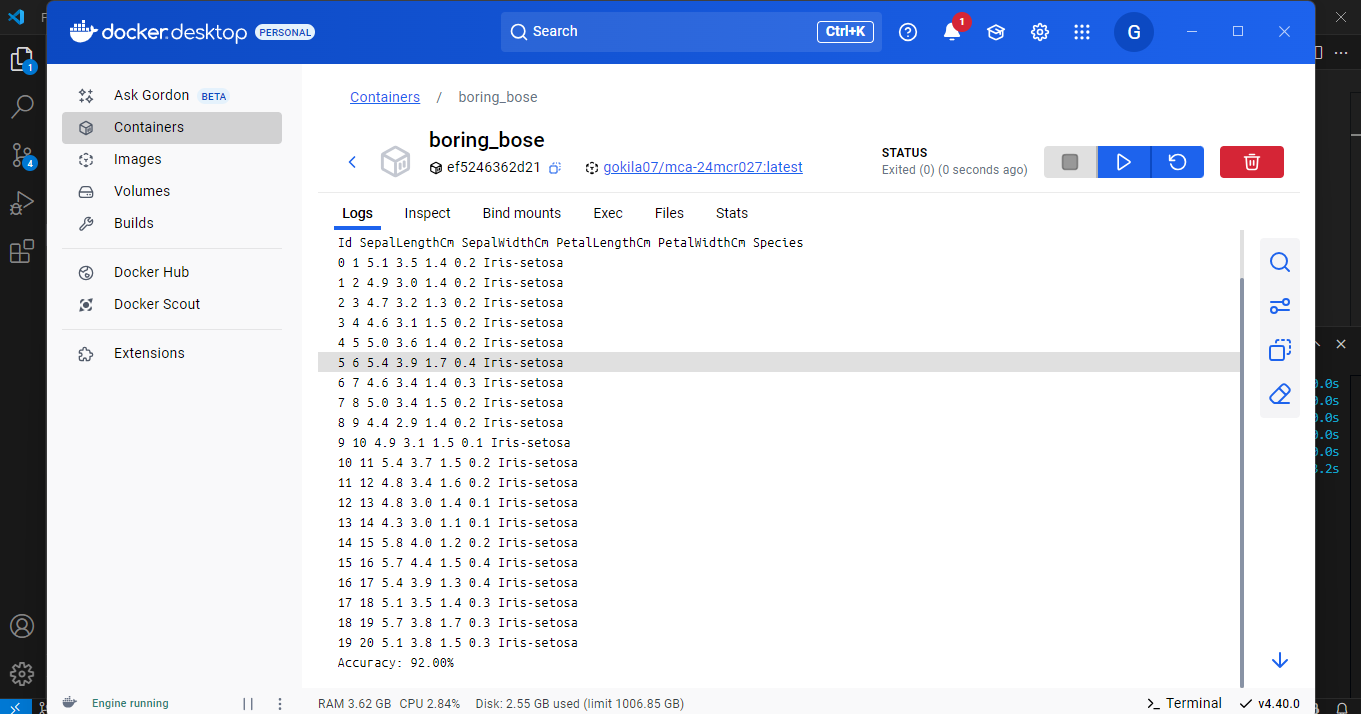Viewport: 1361px width, 714px height.
Task: Switch to the Logs tab
Action: (357, 213)
